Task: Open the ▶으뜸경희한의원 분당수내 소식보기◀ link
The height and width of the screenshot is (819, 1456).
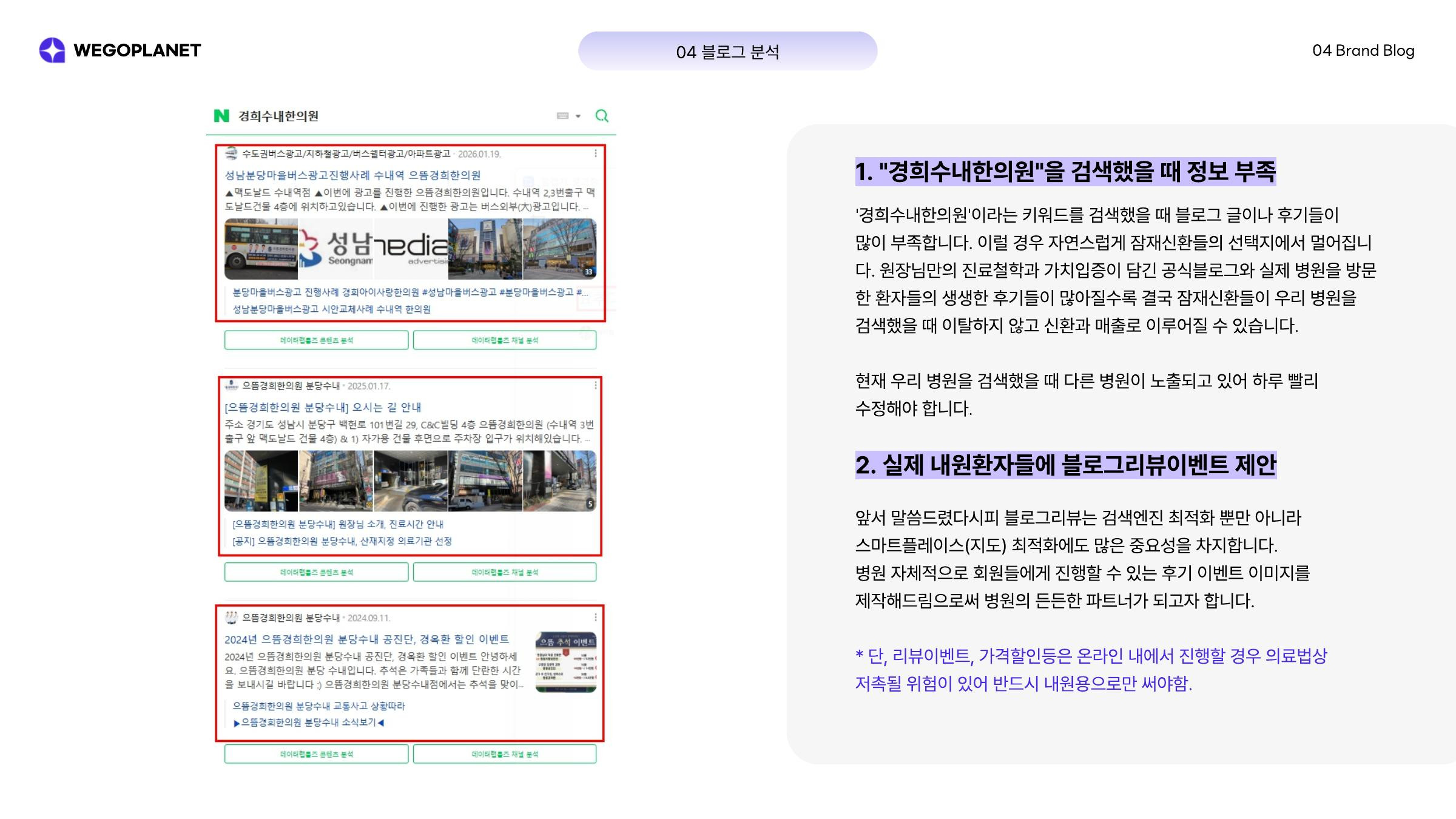Action: [x=309, y=723]
